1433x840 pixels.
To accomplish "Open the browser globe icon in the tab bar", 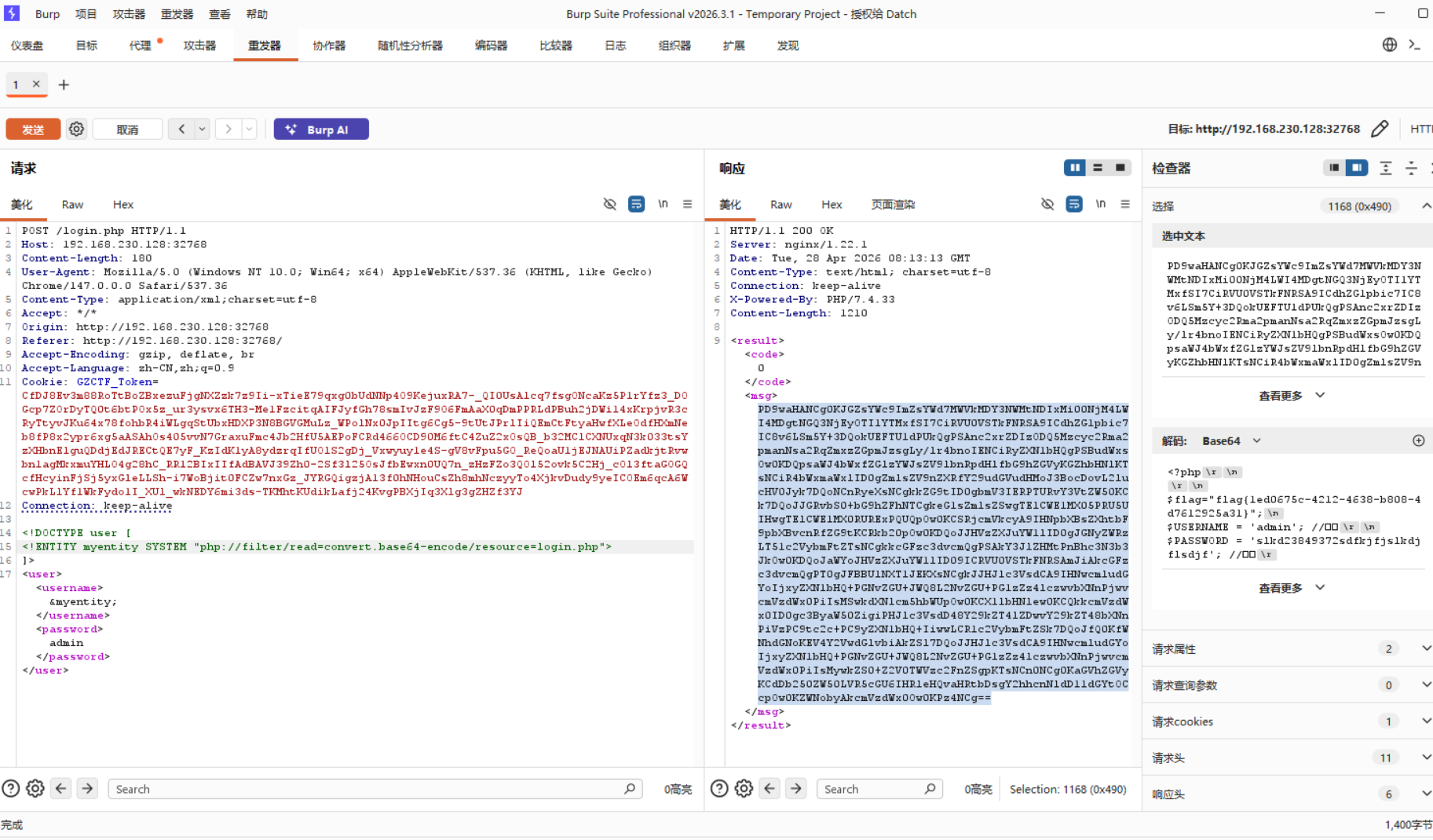I will (1390, 45).
